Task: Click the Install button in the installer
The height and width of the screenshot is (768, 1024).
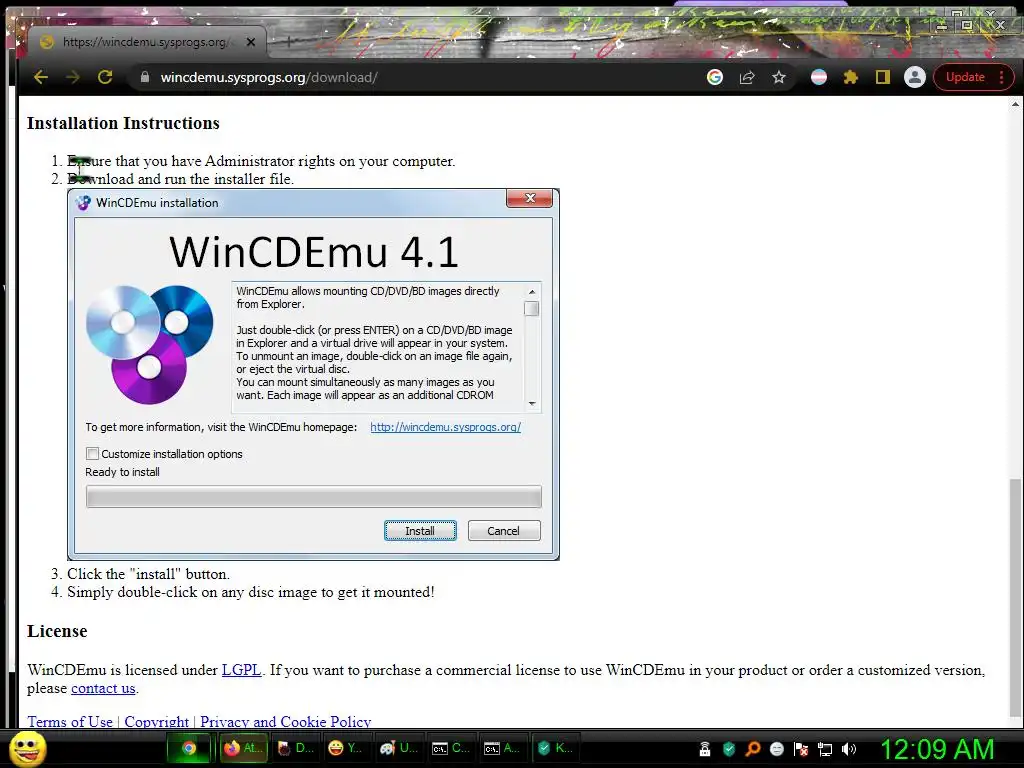Action: [x=420, y=531]
